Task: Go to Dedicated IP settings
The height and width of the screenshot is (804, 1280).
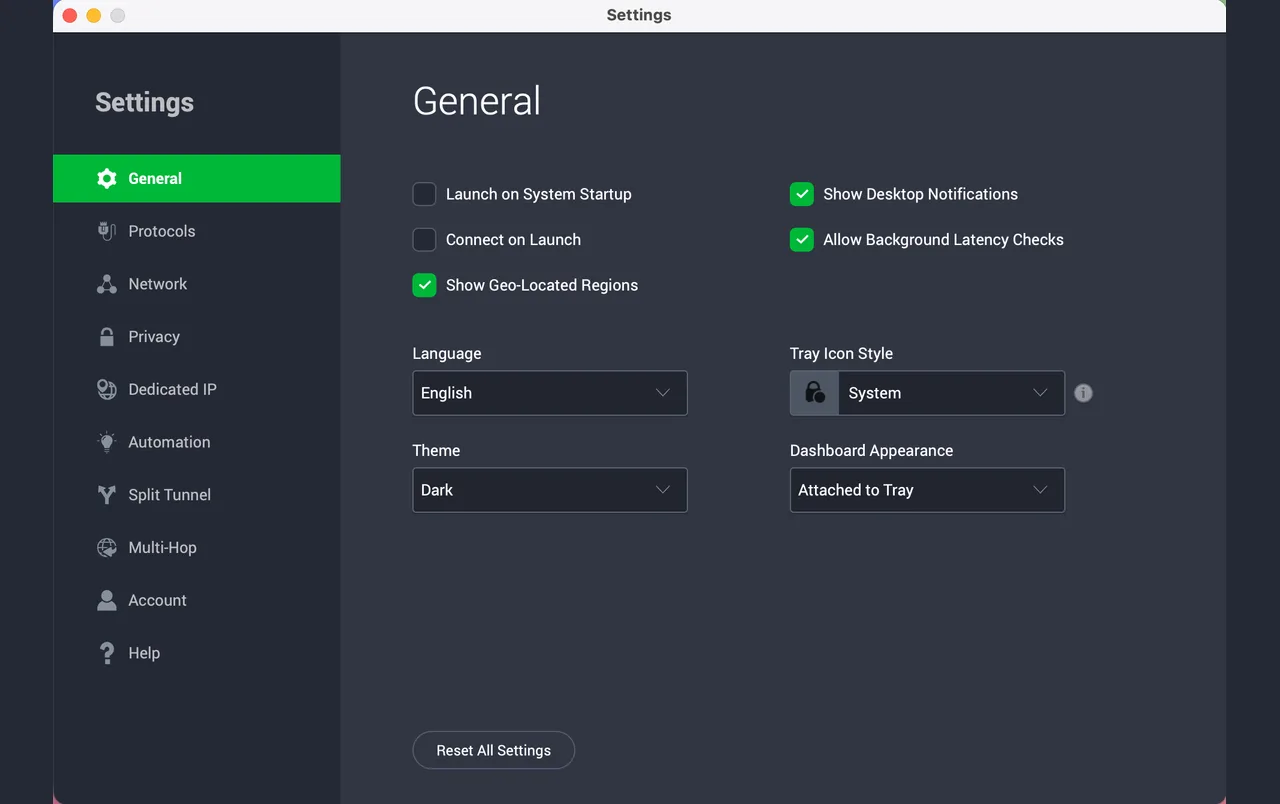Action: [197, 389]
